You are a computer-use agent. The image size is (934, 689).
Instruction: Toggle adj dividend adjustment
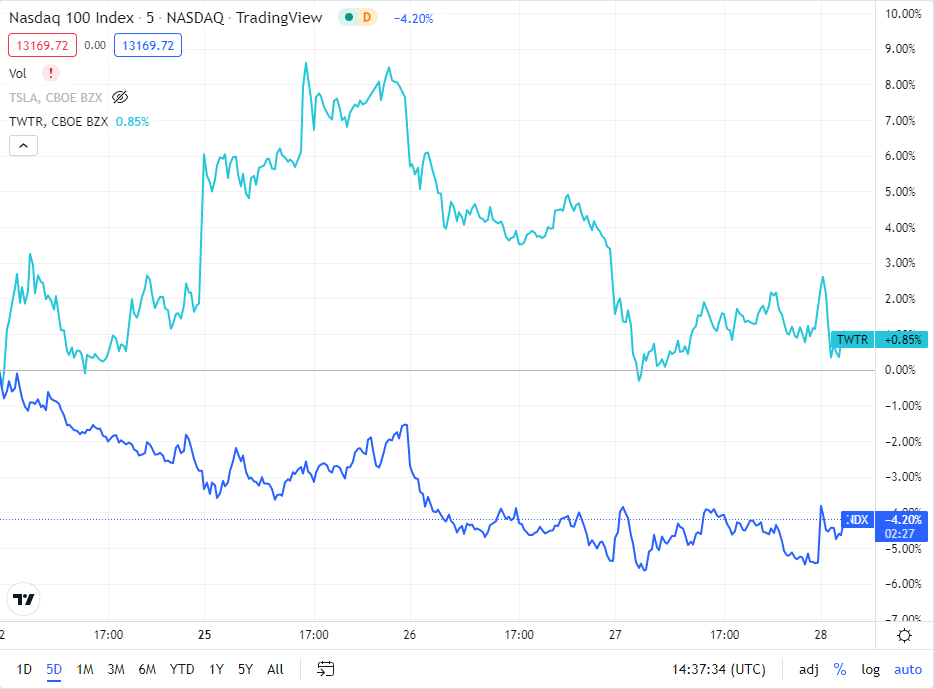pos(808,669)
